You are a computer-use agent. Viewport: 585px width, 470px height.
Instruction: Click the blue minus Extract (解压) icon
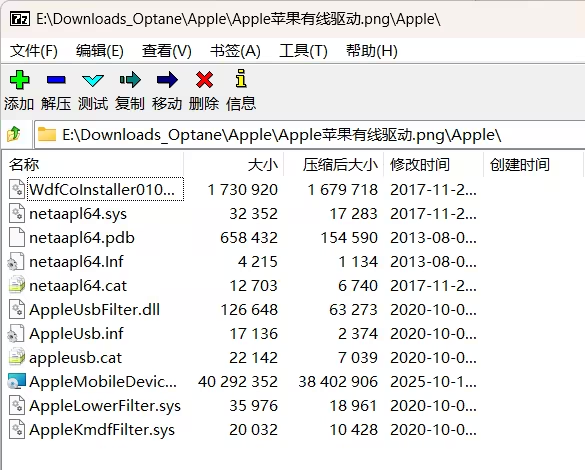56,79
